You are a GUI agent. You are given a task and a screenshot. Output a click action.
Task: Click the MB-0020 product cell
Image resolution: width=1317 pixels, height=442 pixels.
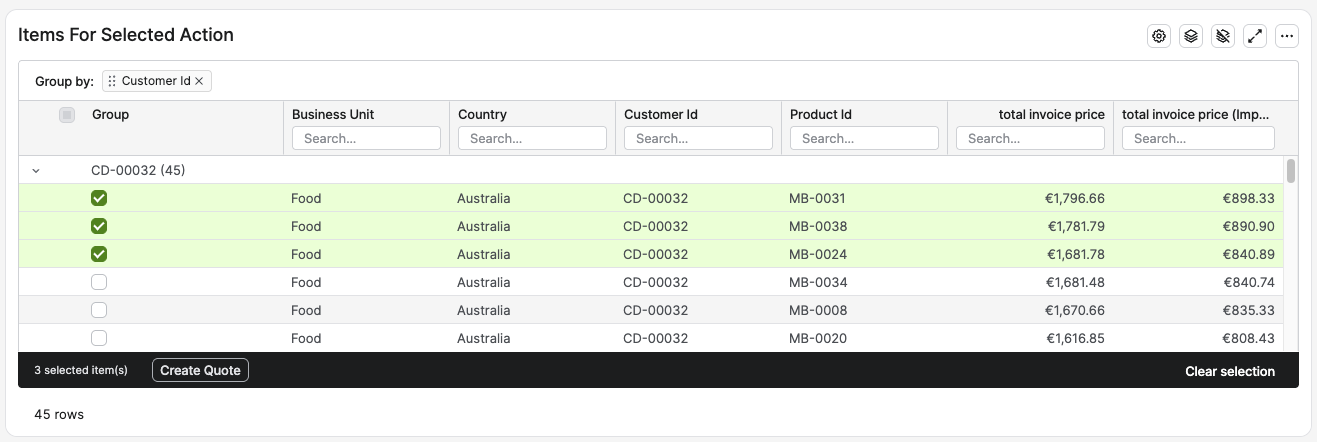818,338
